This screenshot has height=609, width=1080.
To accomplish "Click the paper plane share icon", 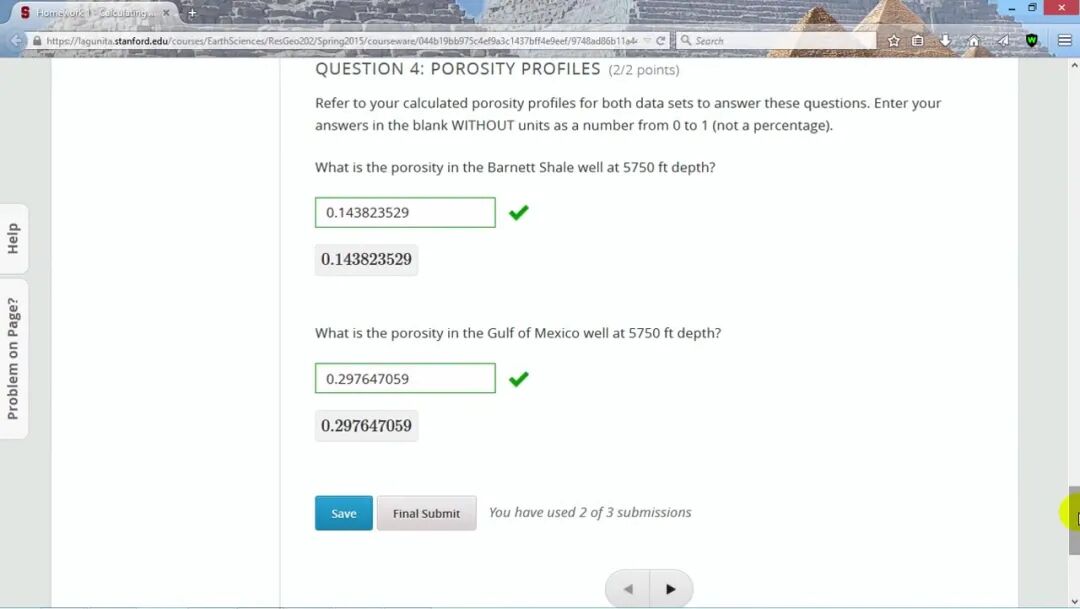I will (x=1003, y=41).
